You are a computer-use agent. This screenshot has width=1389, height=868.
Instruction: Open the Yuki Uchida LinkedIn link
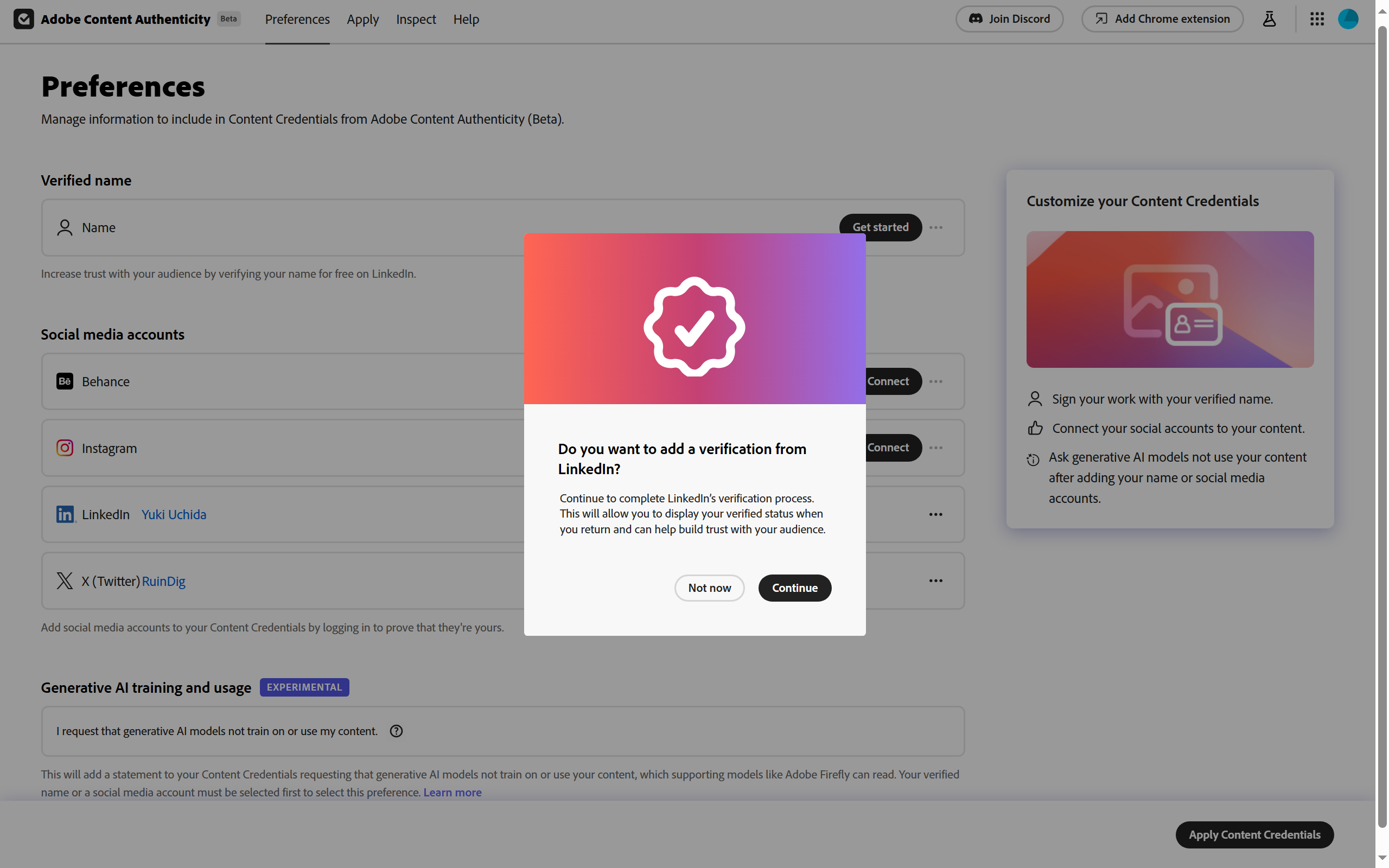click(174, 514)
